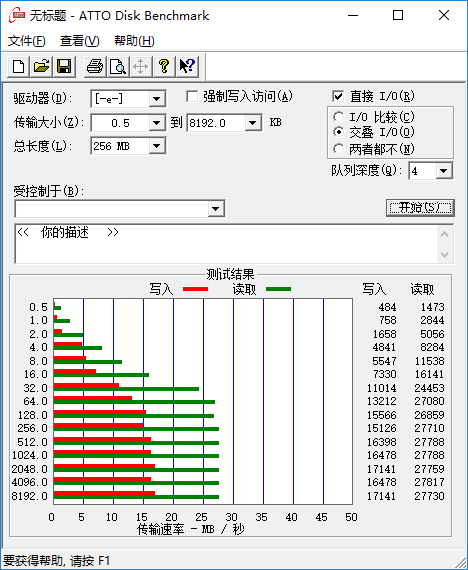The height and width of the screenshot is (570, 468).
Task: Click the New document toolbar icon
Action: 19,67
